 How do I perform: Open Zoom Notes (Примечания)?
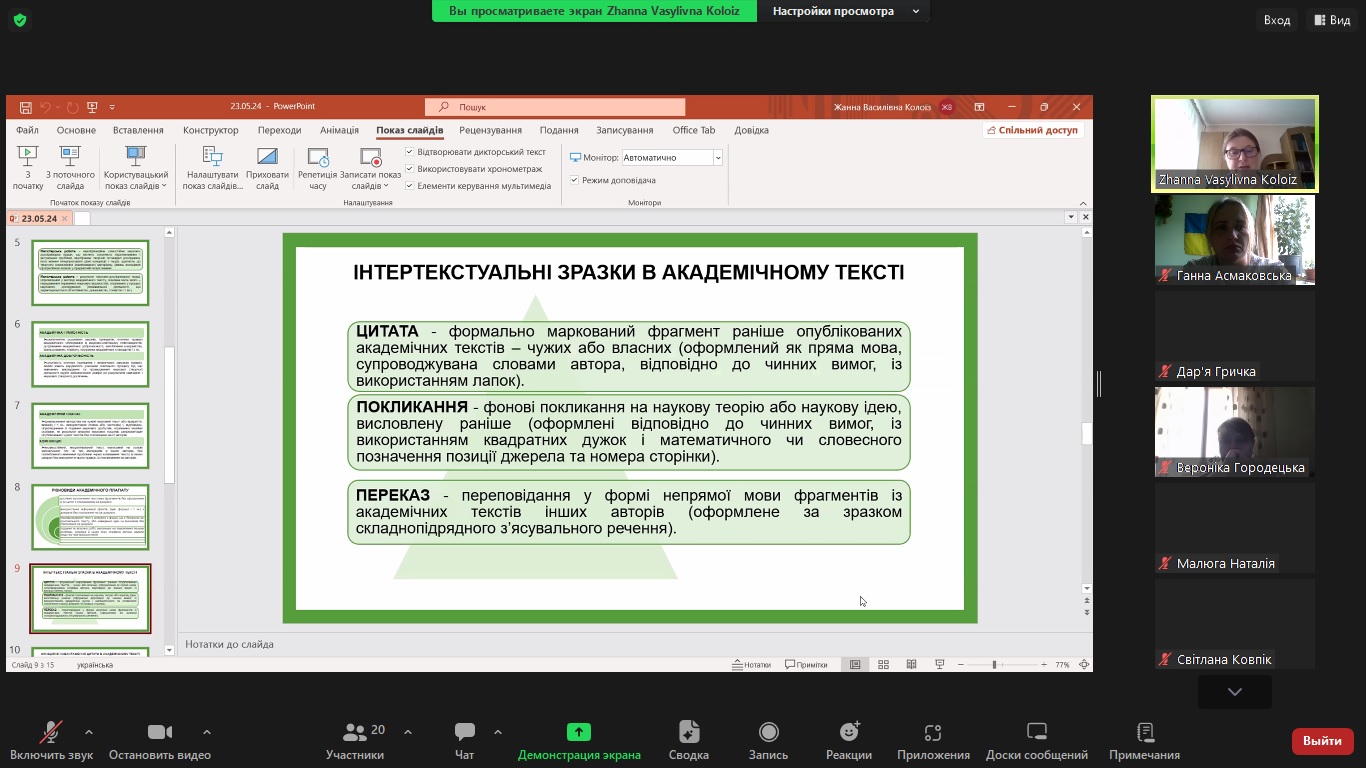(1145, 741)
